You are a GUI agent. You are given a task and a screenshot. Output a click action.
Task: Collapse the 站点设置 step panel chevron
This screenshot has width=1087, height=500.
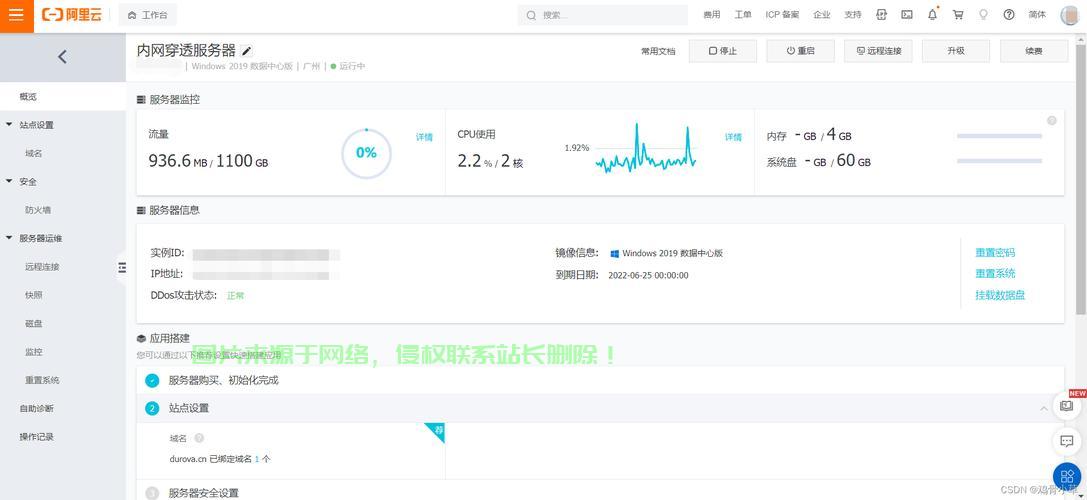pyautogui.click(x=1044, y=408)
